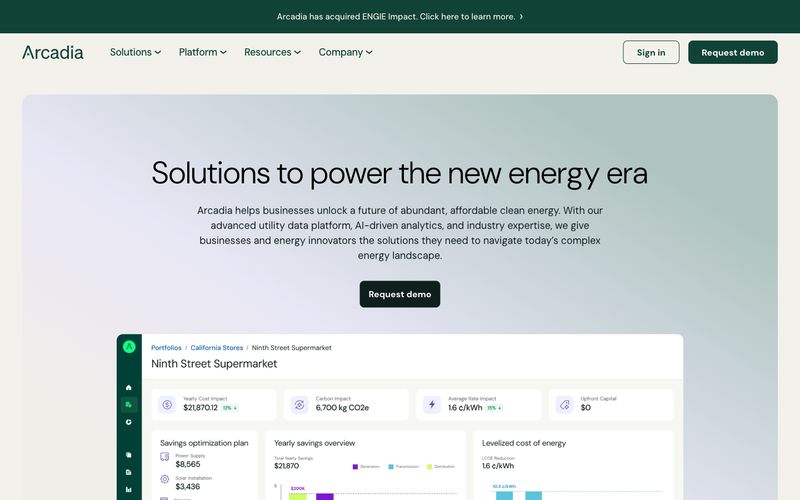The height and width of the screenshot is (500, 800).
Task: Click the 12% badge beside Yearly Cost Impact
Action: (230, 408)
